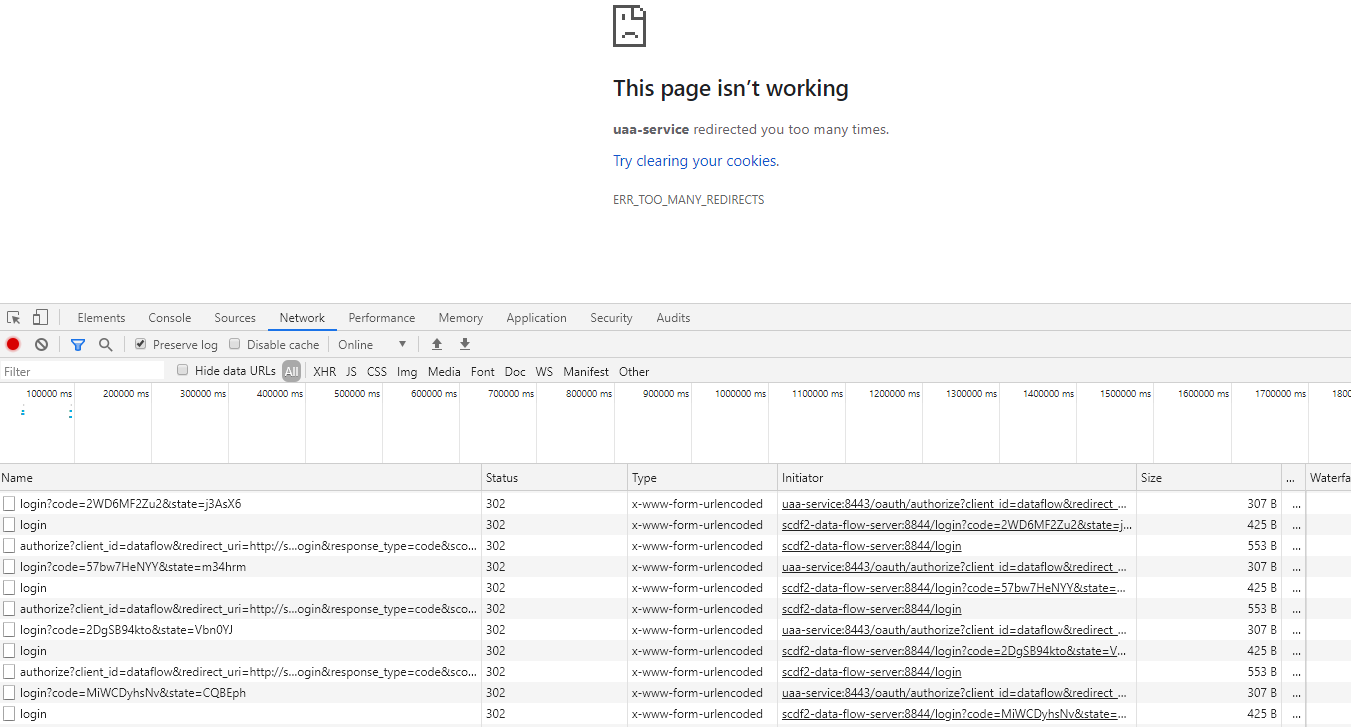The width and height of the screenshot is (1351, 727).
Task: Stop recording network log
Action: (12, 344)
